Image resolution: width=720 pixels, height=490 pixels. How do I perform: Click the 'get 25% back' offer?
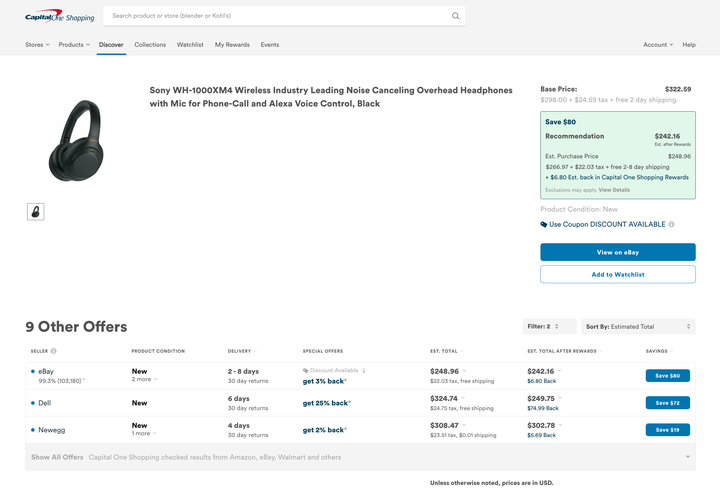(326, 403)
